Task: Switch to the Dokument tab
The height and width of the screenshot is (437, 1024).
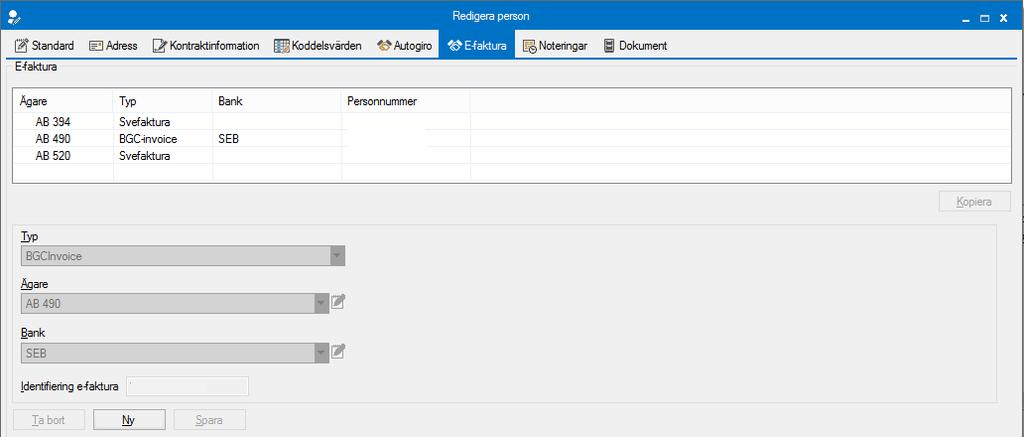Action: coord(635,46)
